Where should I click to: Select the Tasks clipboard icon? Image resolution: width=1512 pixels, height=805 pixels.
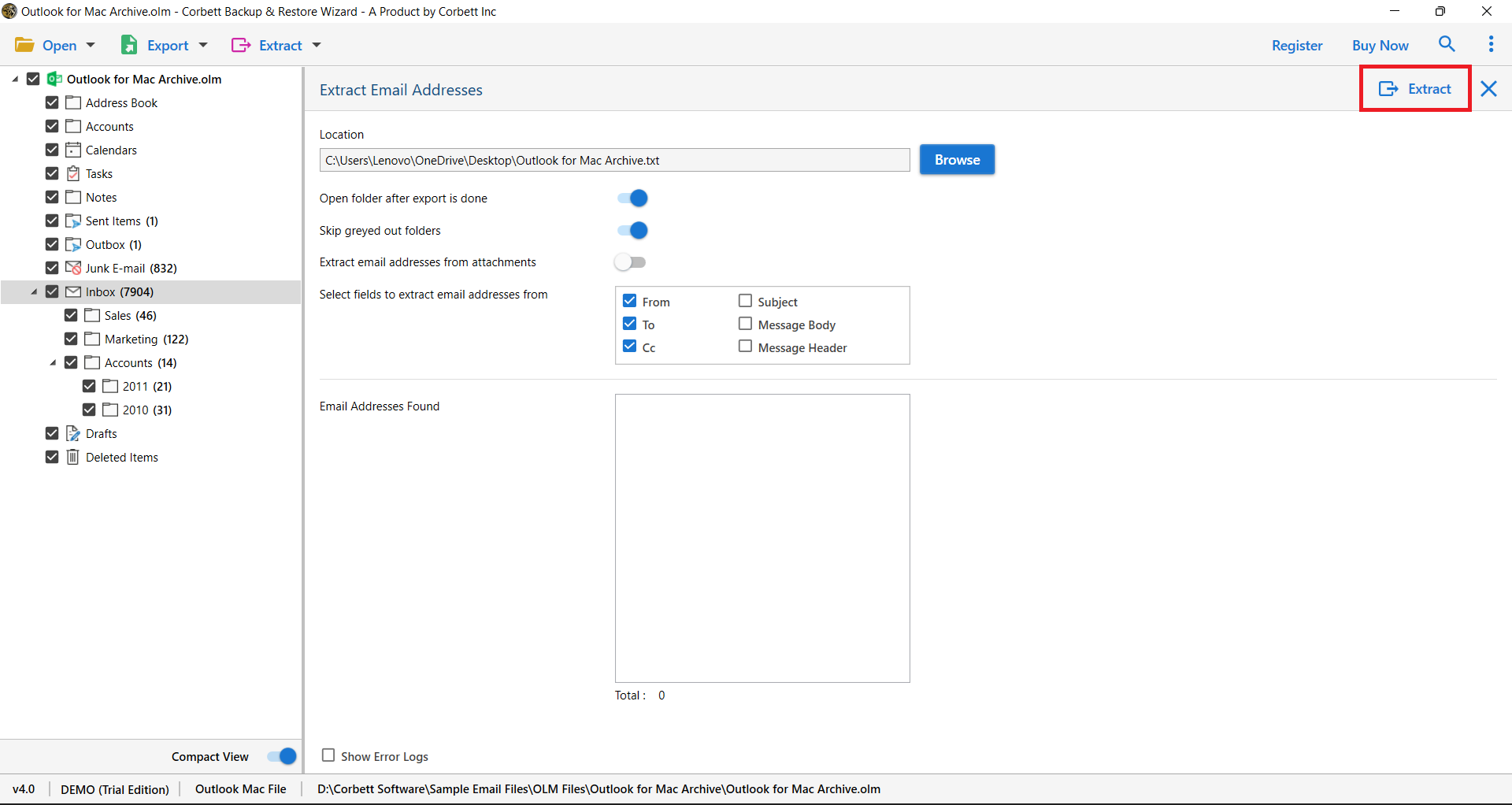pyautogui.click(x=73, y=173)
